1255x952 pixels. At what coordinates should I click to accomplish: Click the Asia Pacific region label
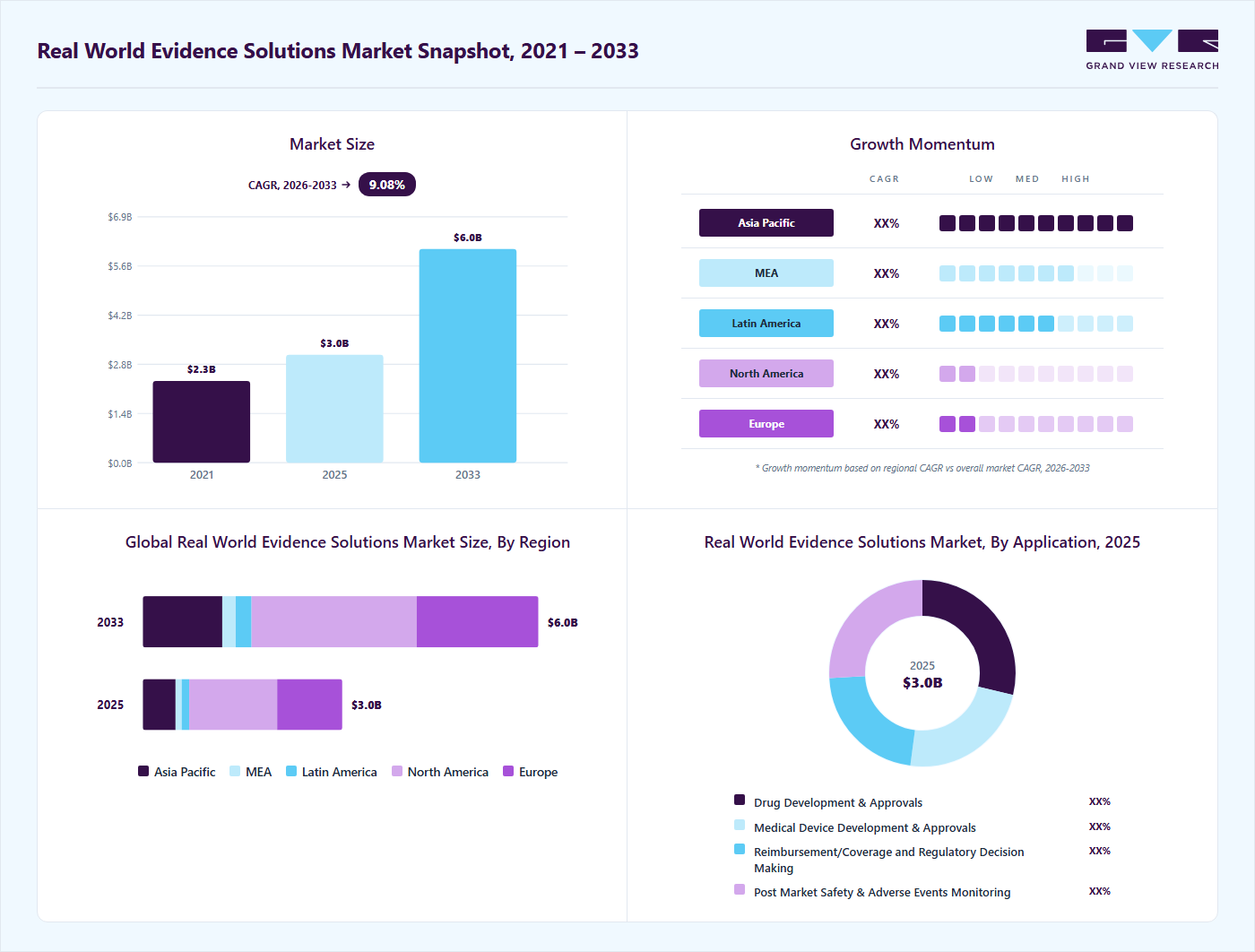(x=766, y=223)
